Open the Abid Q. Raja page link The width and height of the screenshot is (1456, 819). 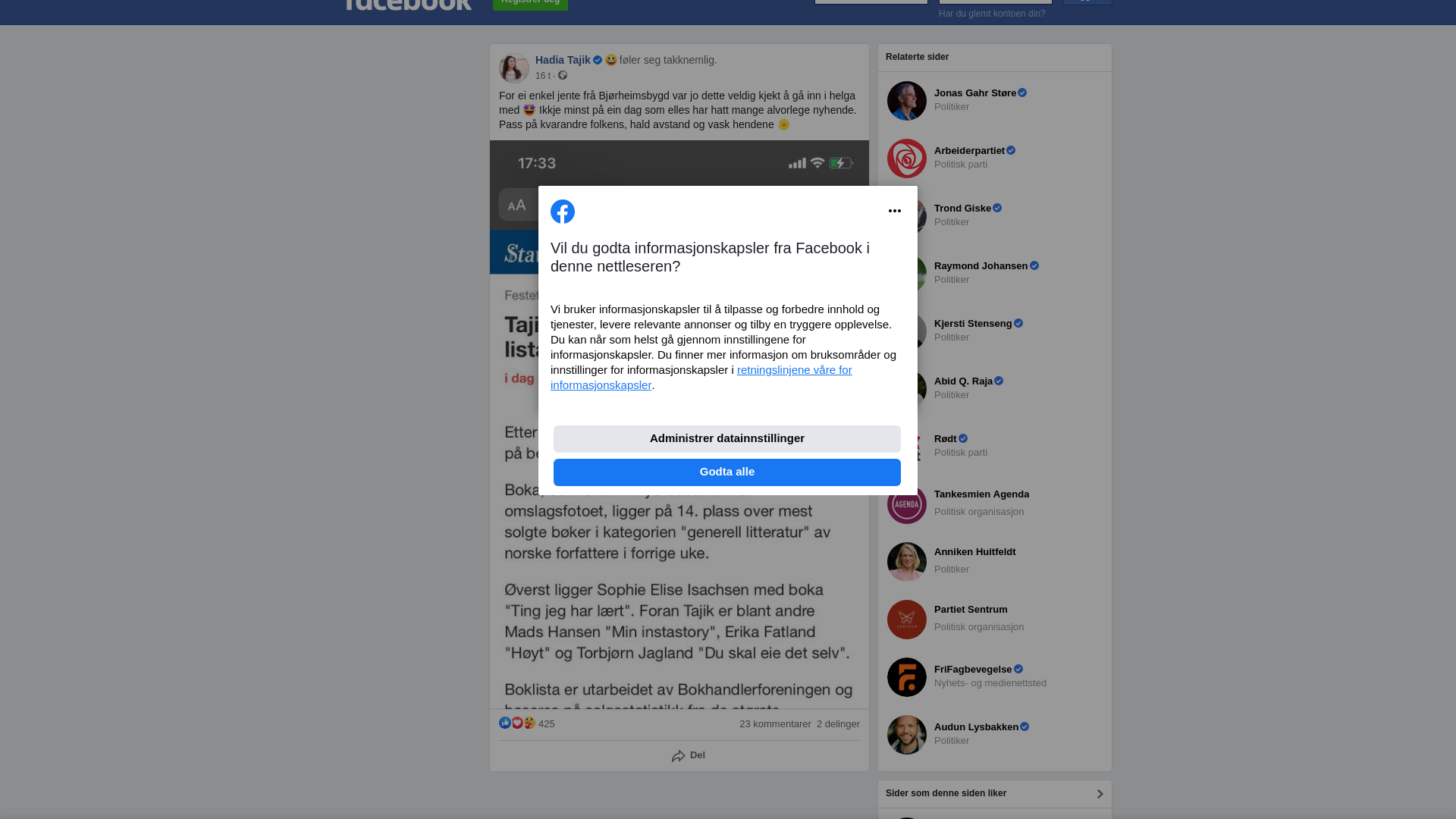pyautogui.click(x=963, y=381)
